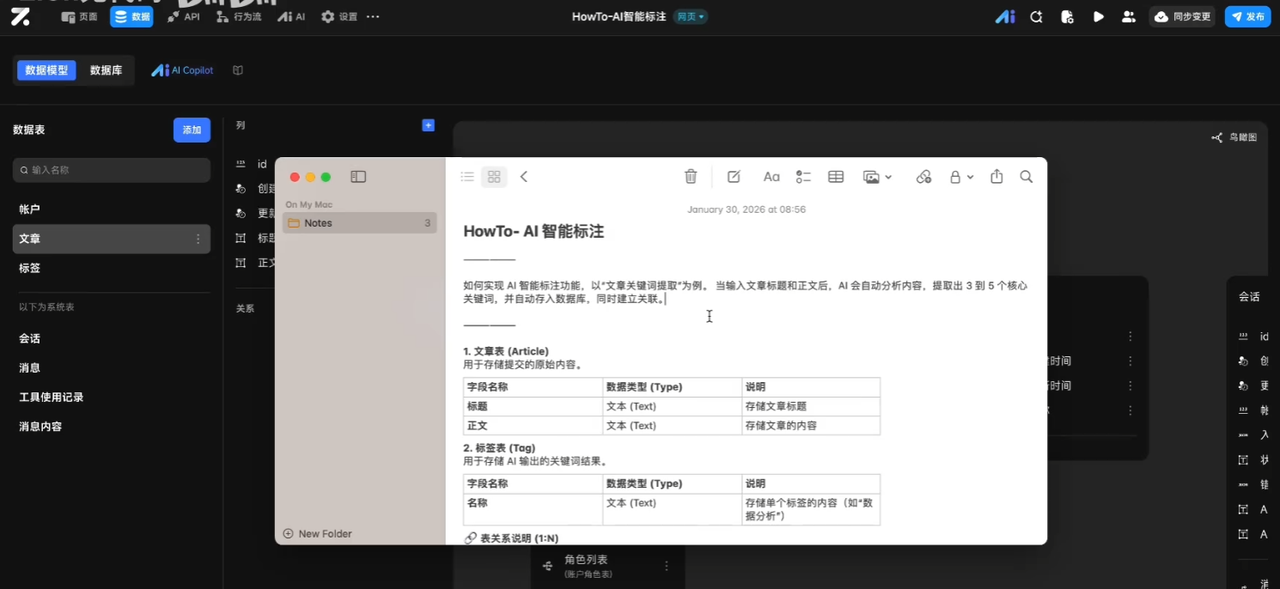
Task: Open the 页面 (Pages) tab
Action: pyautogui.click(x=80, y=17)
